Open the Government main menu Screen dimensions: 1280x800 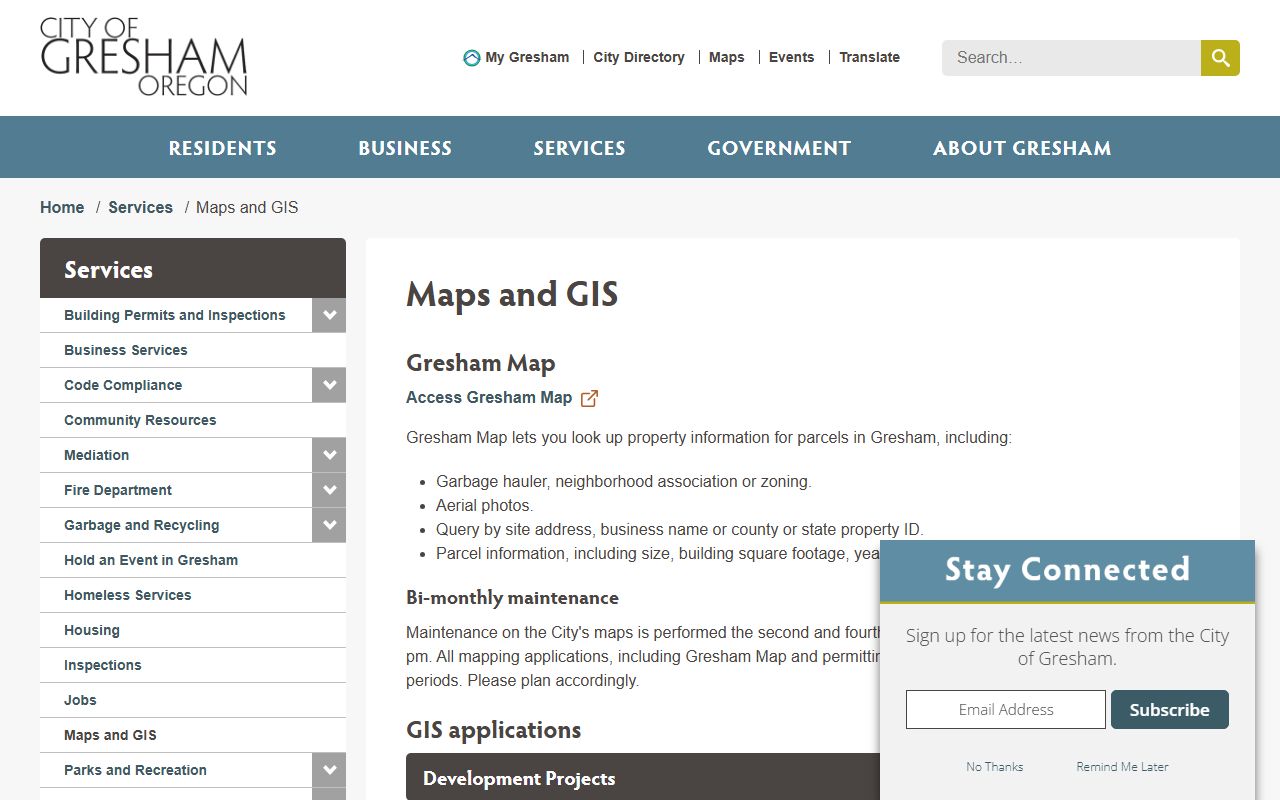779,148
